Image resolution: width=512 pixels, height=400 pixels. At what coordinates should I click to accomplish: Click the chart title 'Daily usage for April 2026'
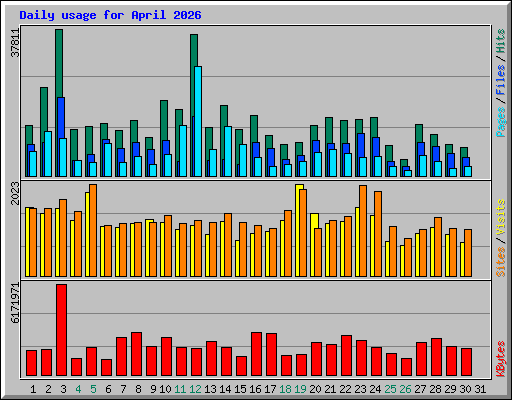click(110, 15)
